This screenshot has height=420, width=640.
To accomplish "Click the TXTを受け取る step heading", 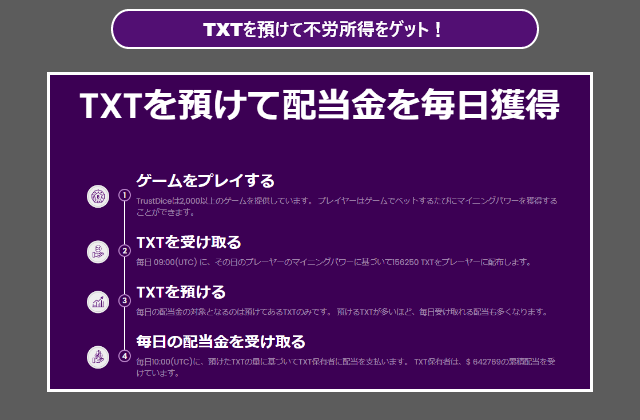I will (x=188, y=242).
